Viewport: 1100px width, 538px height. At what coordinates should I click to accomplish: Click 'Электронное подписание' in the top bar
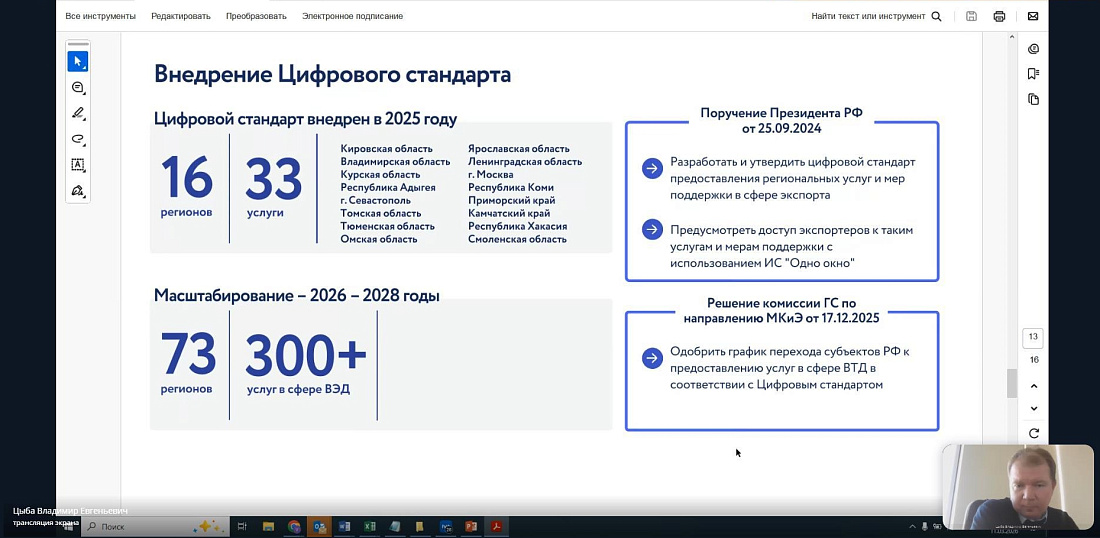pos(352,16)
